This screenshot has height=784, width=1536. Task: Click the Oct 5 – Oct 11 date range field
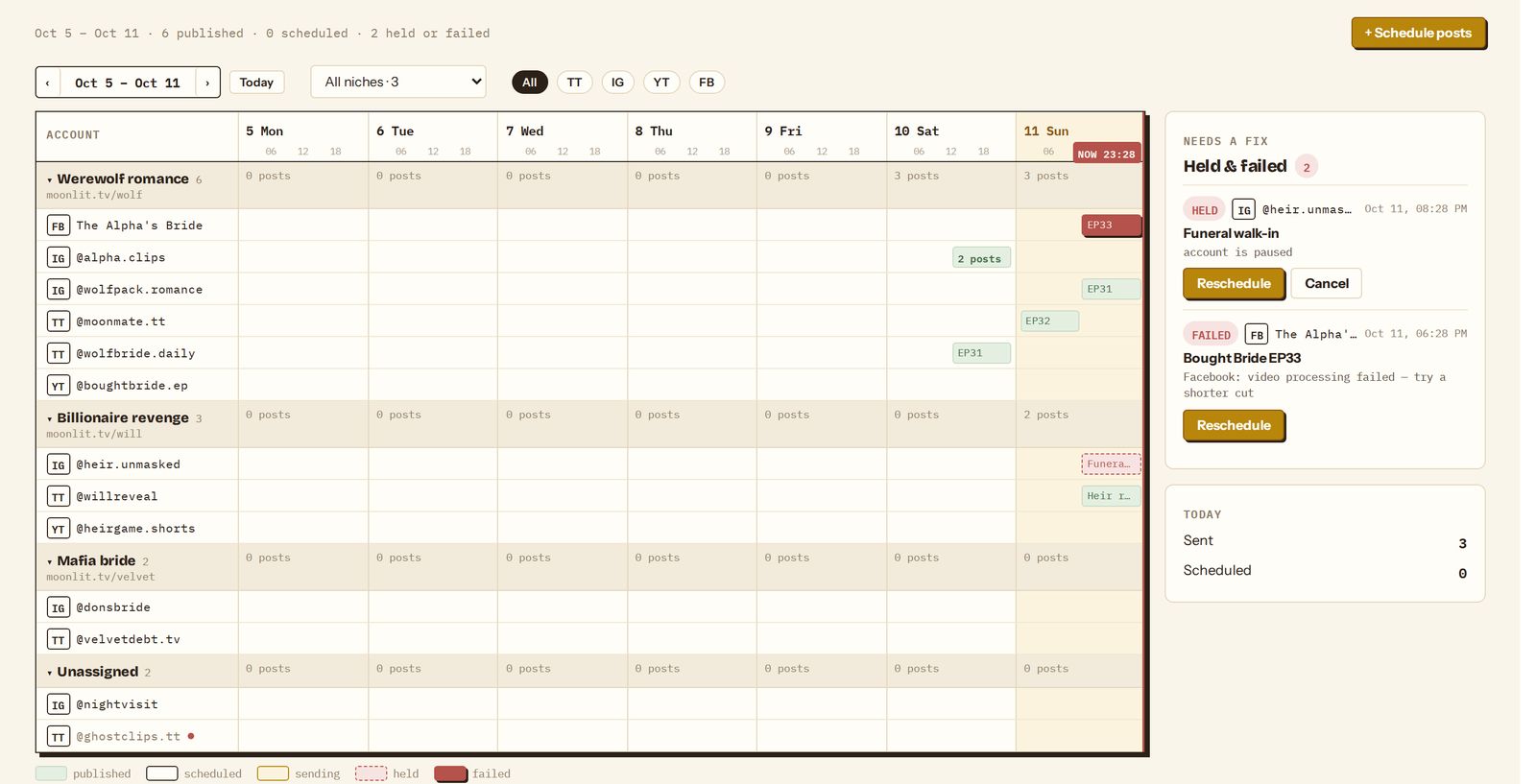(128, 83)
